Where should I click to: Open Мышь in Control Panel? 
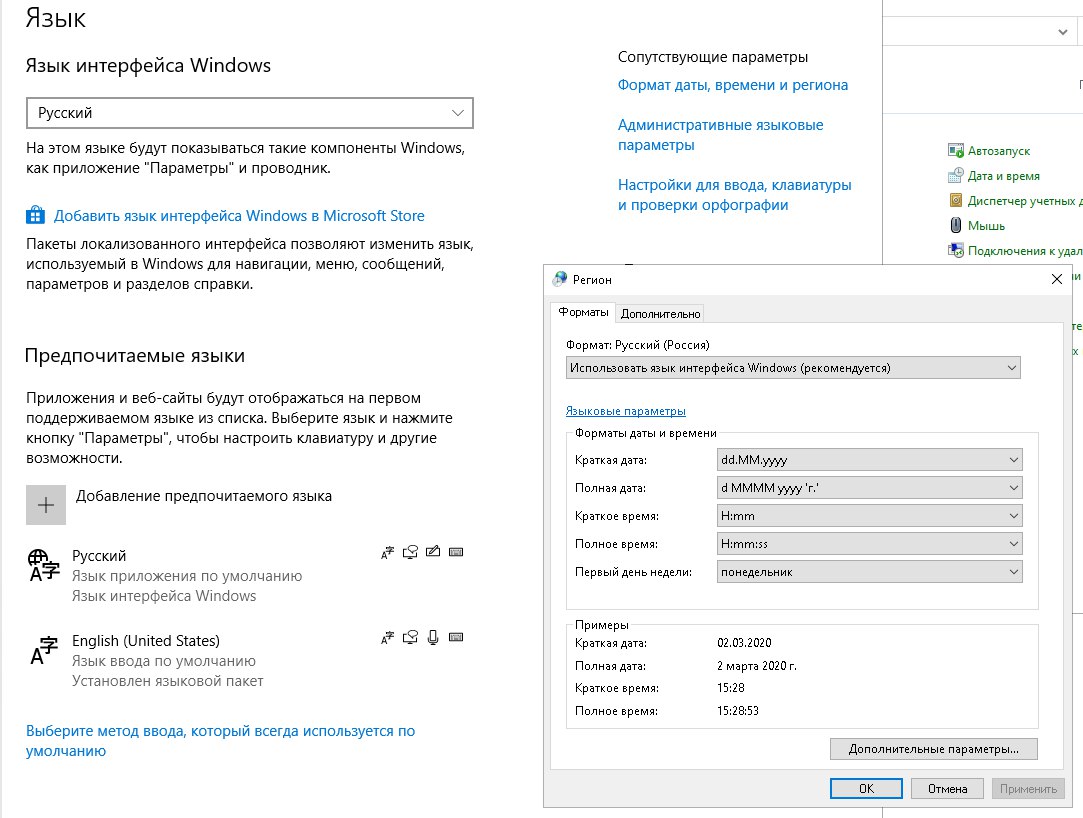pos(986,225)
